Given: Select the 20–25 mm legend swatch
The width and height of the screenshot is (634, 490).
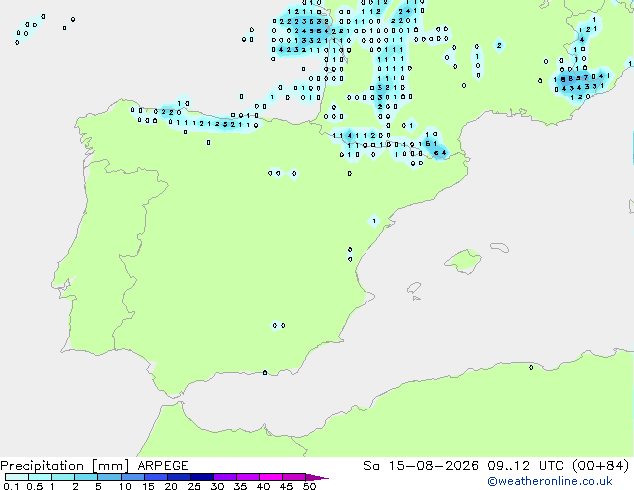Looking at the screenshot, I should (x=179, y=477).
